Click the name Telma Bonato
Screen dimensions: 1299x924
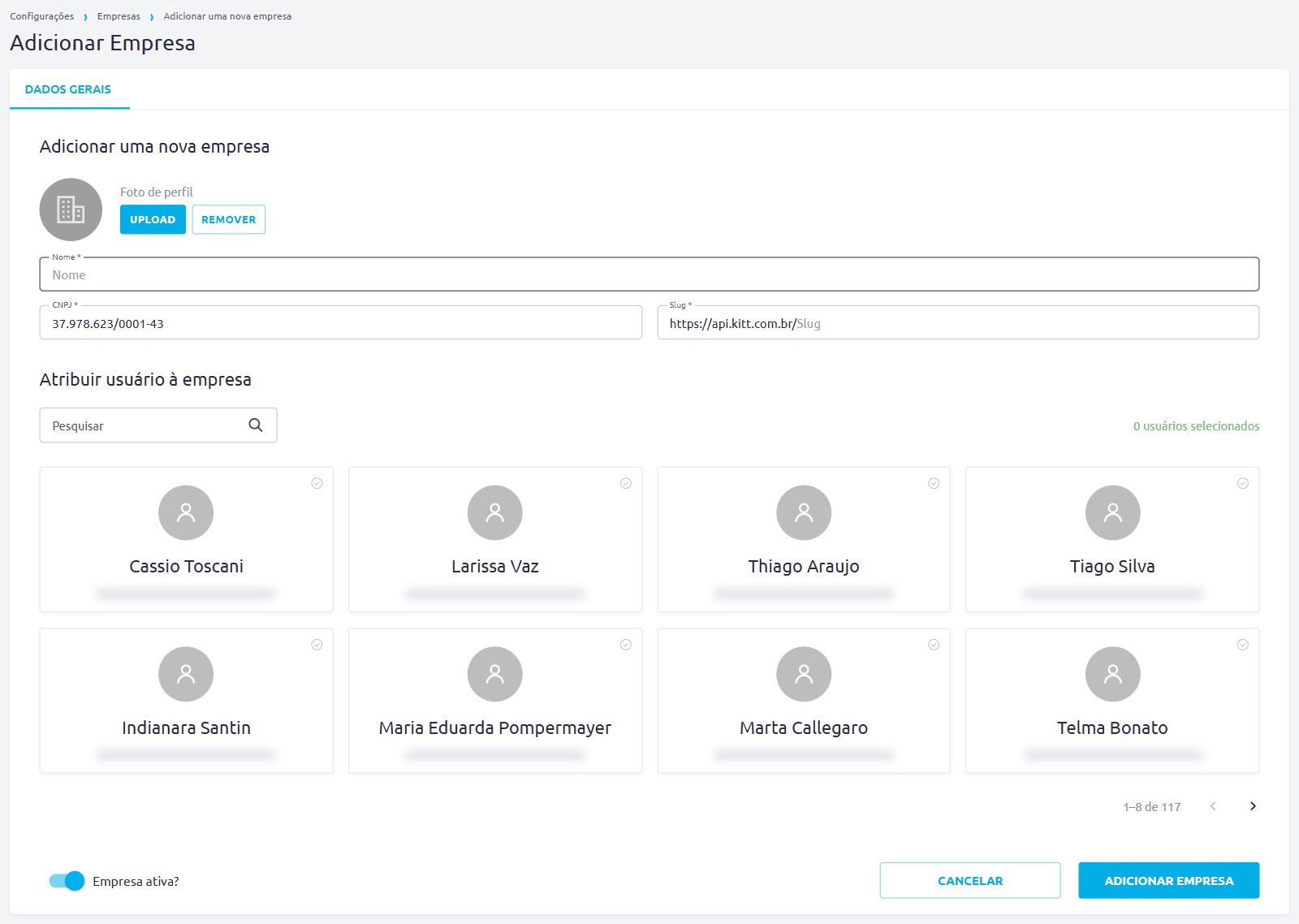tap(1112, 728)
